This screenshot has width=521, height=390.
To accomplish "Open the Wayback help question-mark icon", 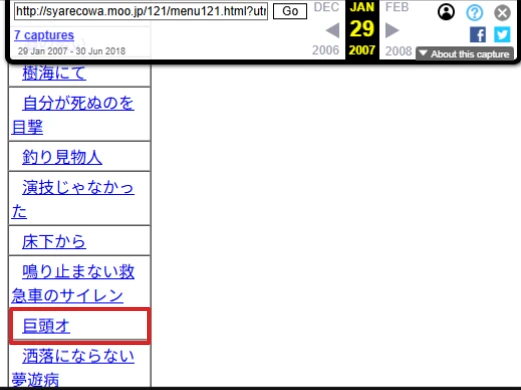I will pyautogui.click(x=474, y=13).
